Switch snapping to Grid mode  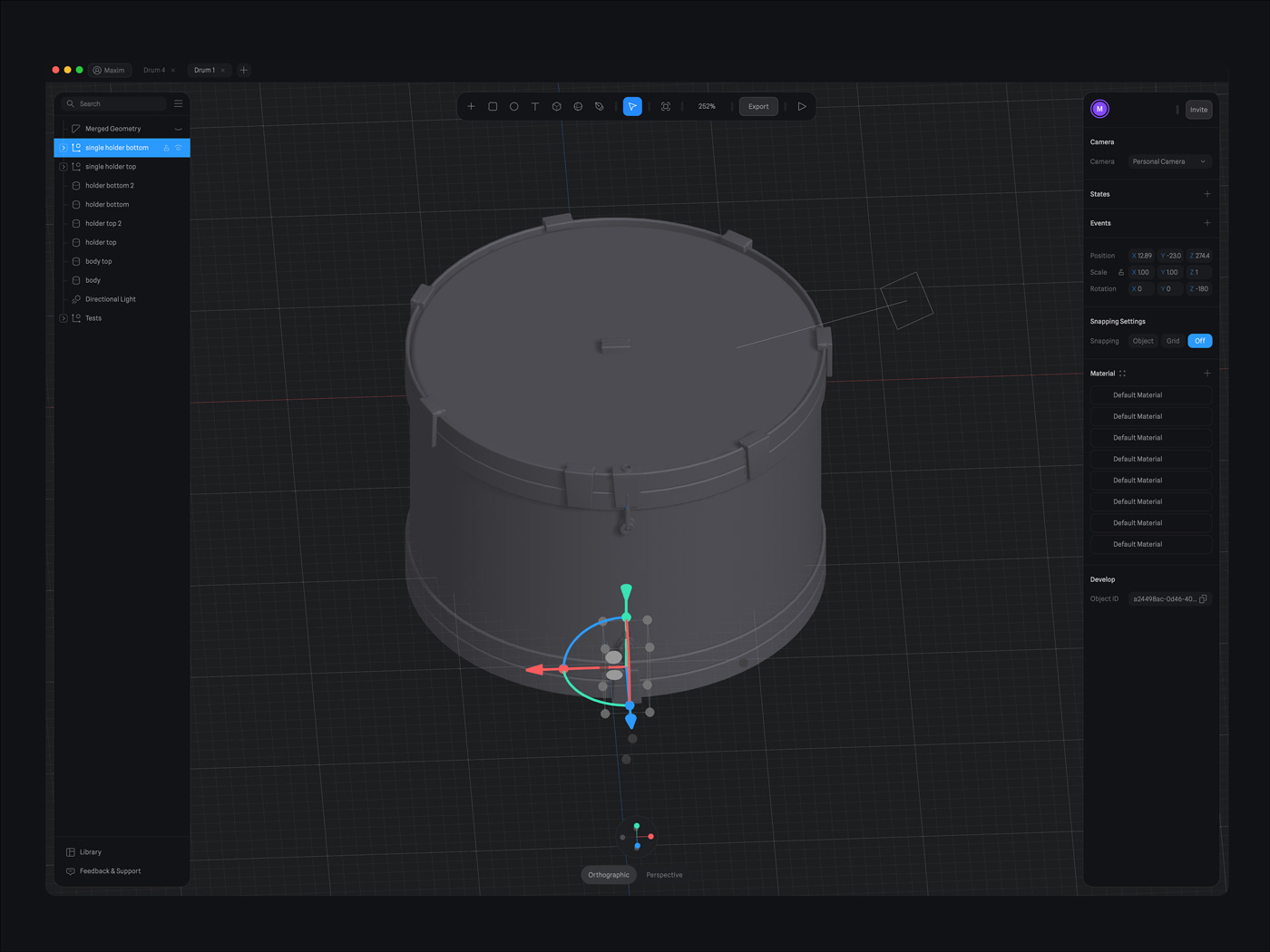pyautogui.click(x=1172, y=340)
